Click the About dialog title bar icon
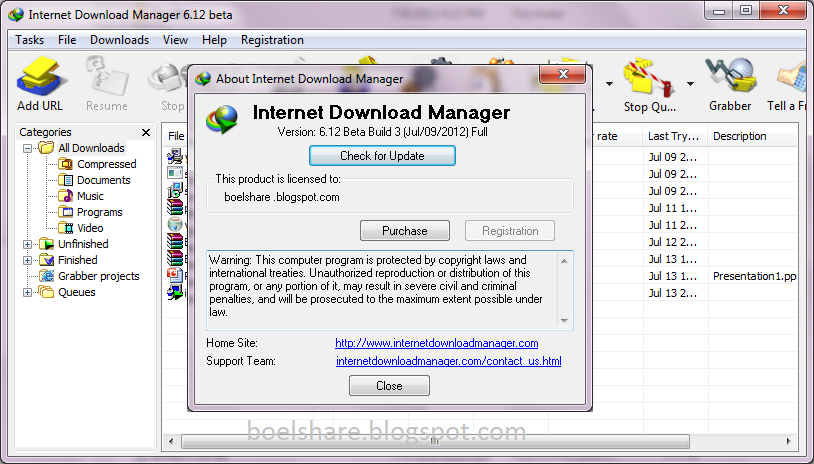The height and width of the screenshot is (464, 814). [203, 79]
